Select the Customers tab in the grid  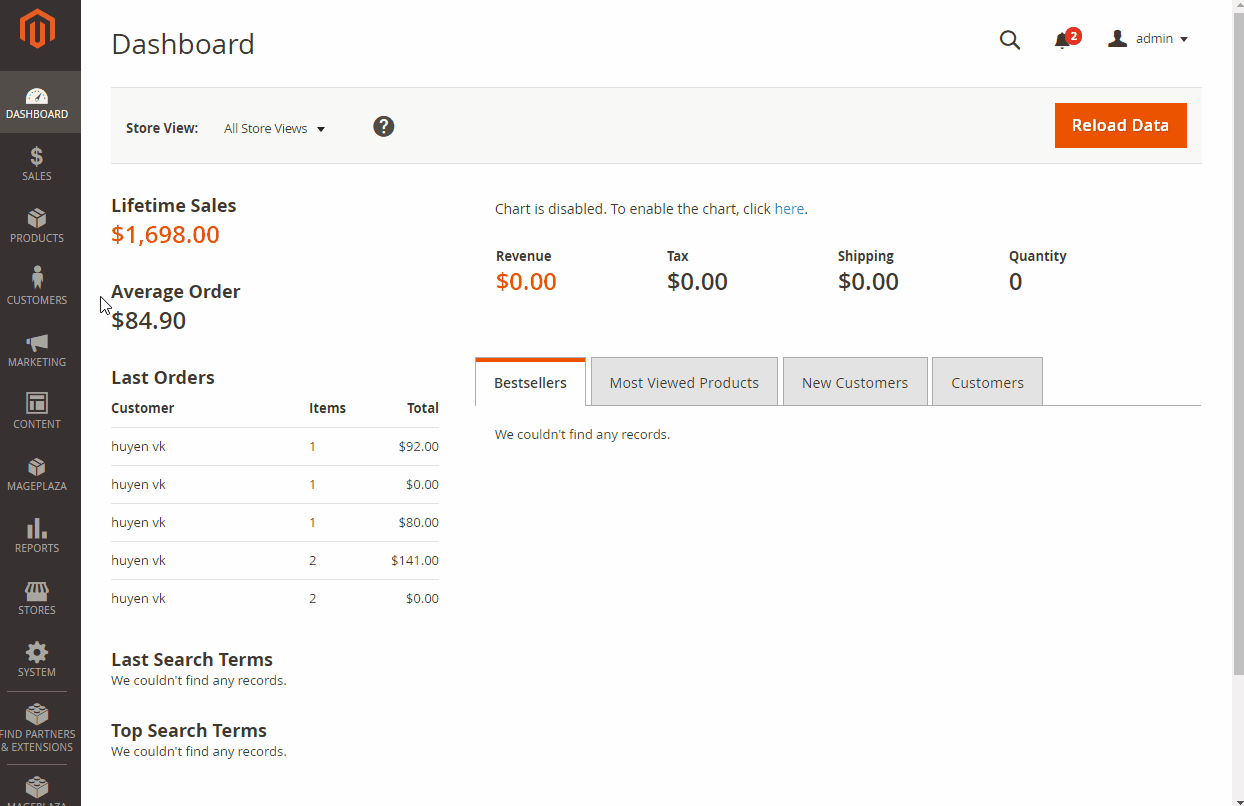click(987, 382)
